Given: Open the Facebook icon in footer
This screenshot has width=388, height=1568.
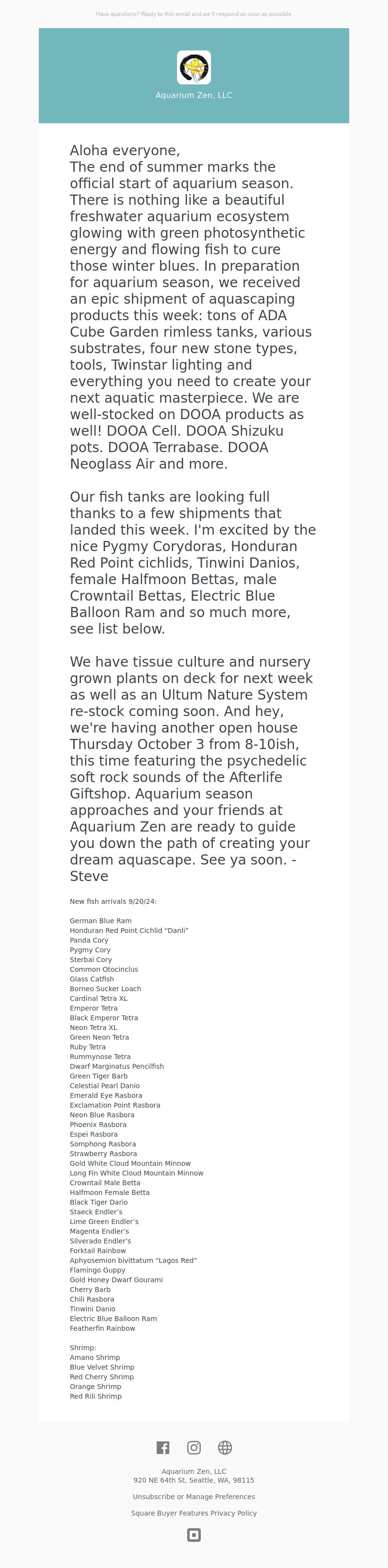Looking at the screenshot, I should tap(163, 1448).
